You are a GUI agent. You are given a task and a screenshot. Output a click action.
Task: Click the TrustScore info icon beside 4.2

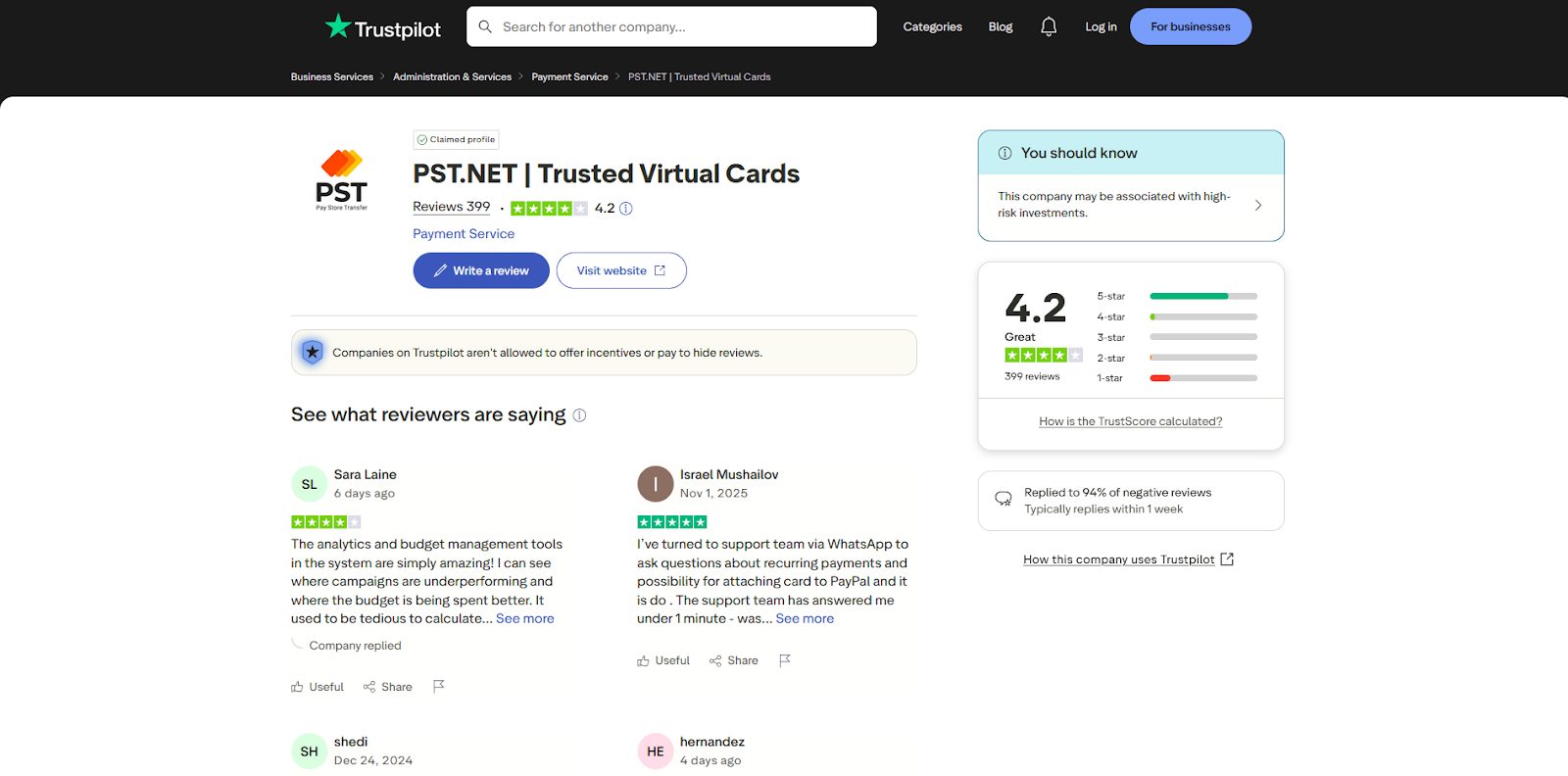tap(626, 209)
